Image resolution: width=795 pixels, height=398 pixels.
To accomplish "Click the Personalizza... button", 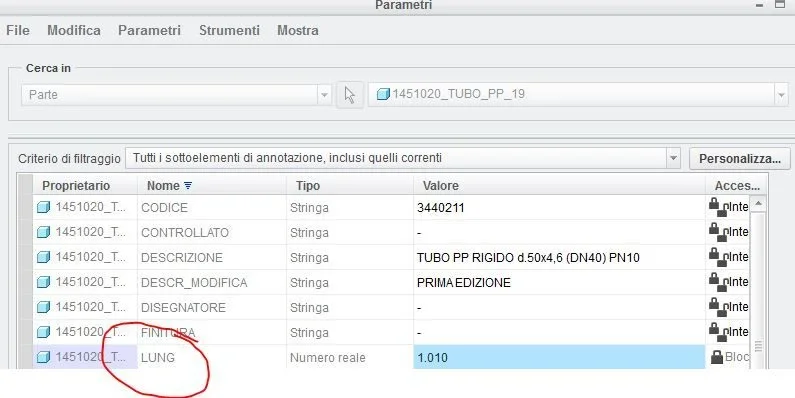I will click(740, 159).
